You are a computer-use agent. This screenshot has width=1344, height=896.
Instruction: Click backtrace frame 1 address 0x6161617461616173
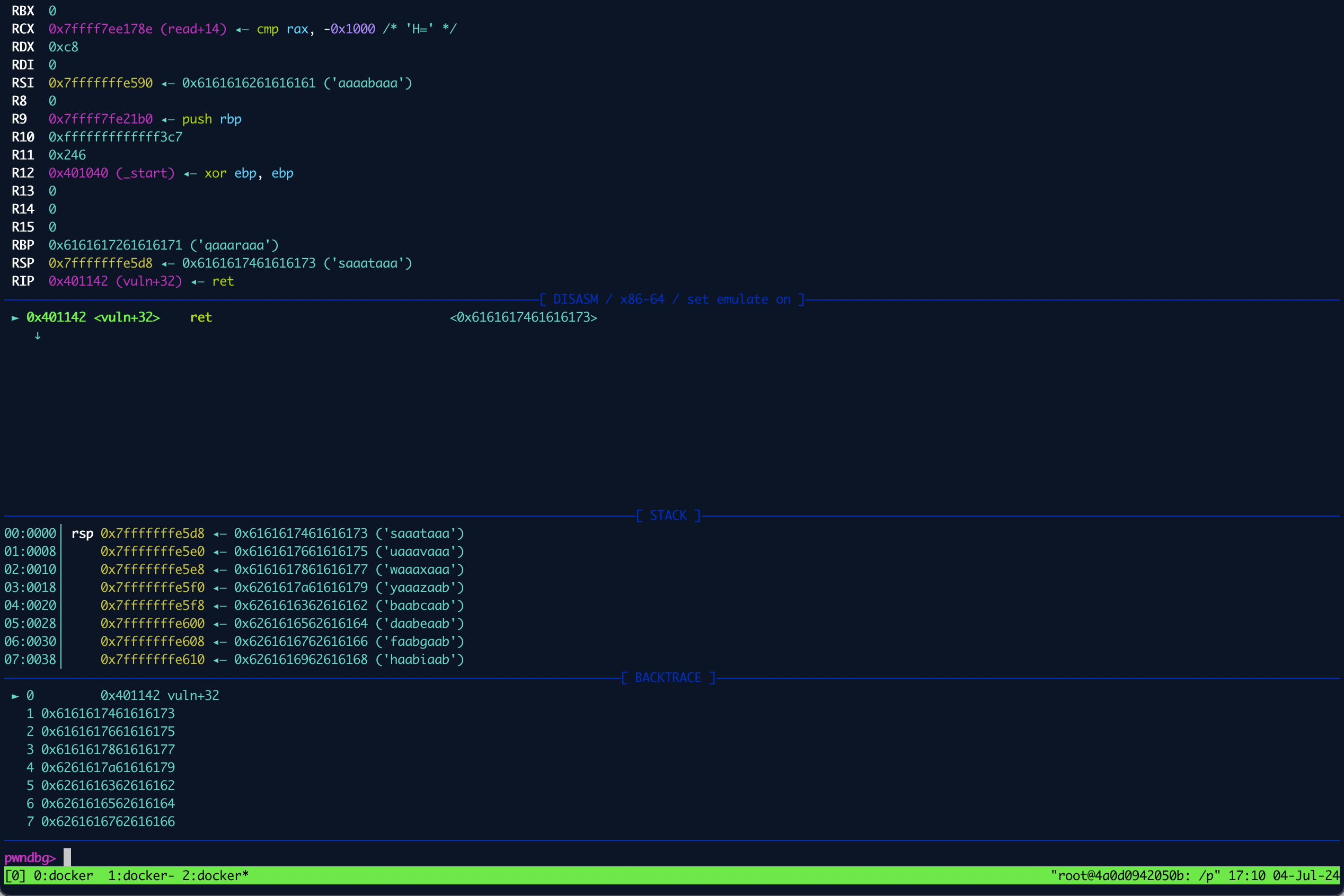108,713
